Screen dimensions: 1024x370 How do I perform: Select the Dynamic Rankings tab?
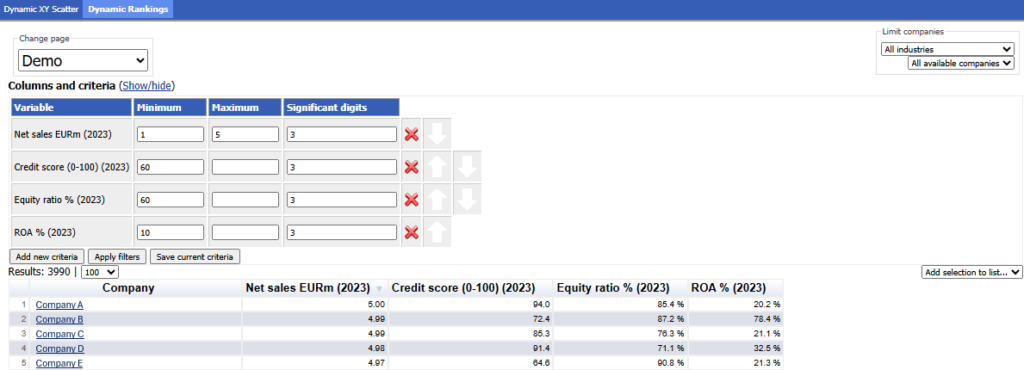pos(128,10)
